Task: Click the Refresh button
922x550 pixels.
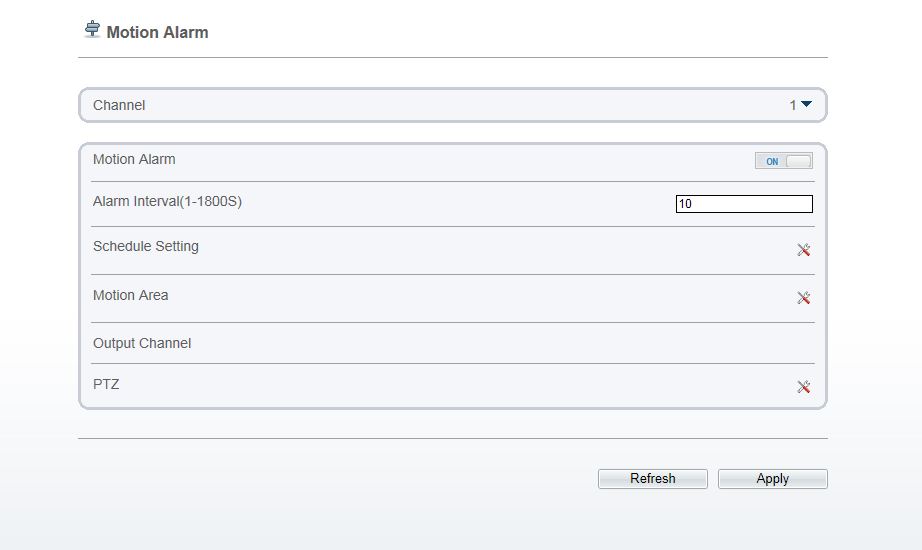Action: pos(653,479)
